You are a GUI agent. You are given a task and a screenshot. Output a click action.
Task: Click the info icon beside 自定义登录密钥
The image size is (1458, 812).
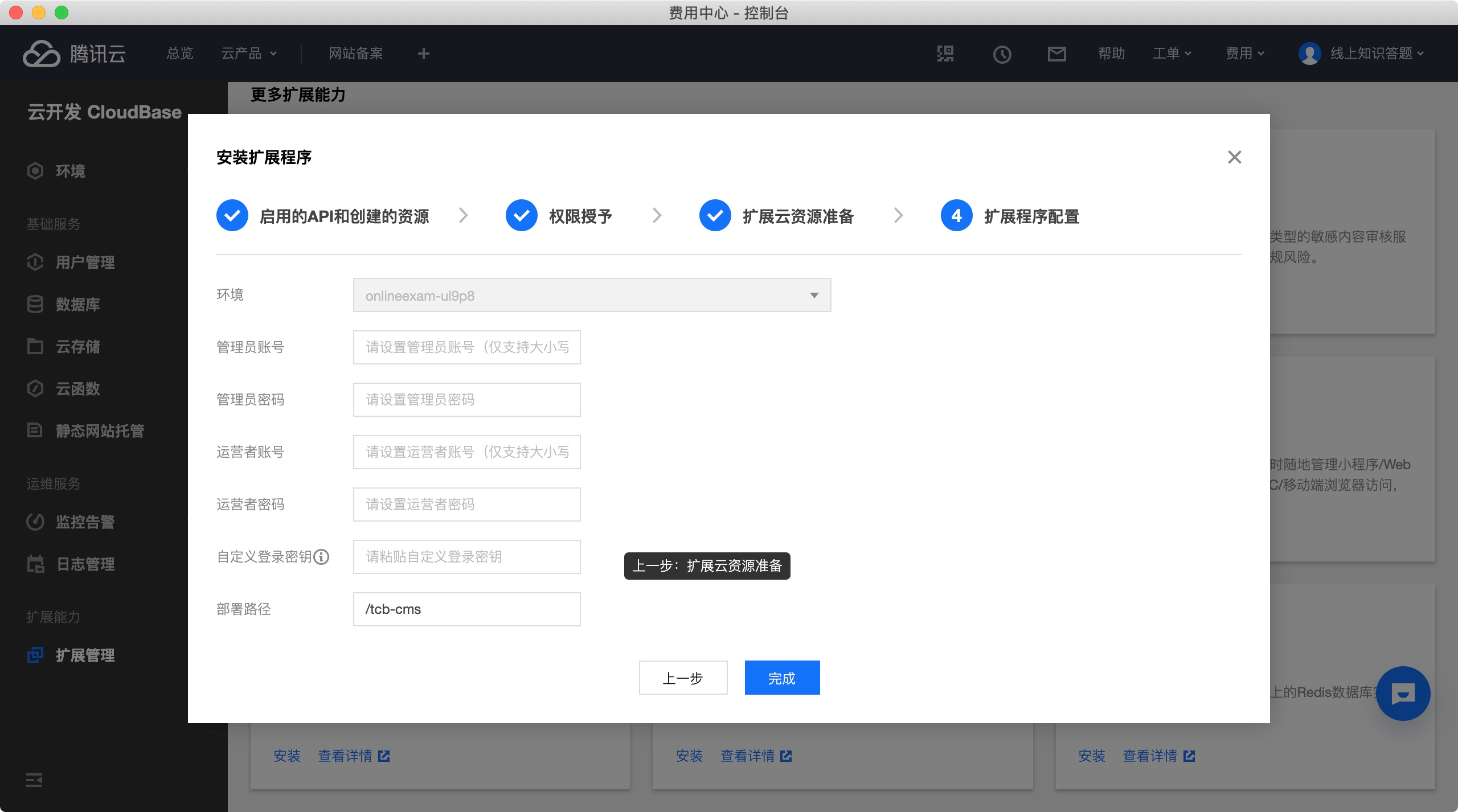[x=322, y=557]
